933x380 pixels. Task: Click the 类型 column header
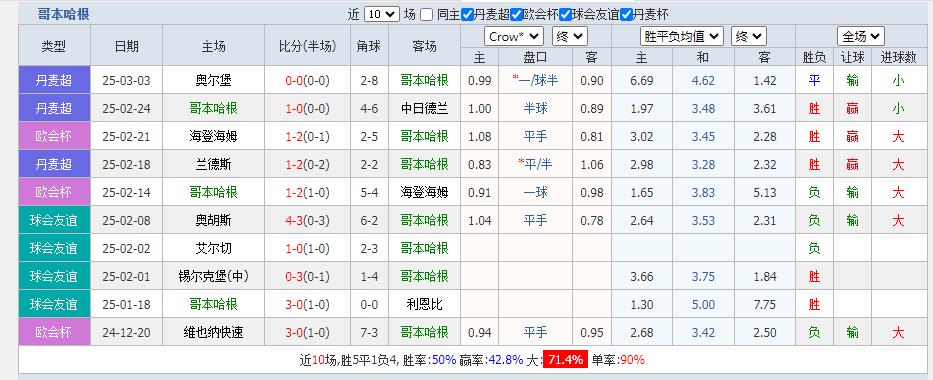[x=54, y=46]
